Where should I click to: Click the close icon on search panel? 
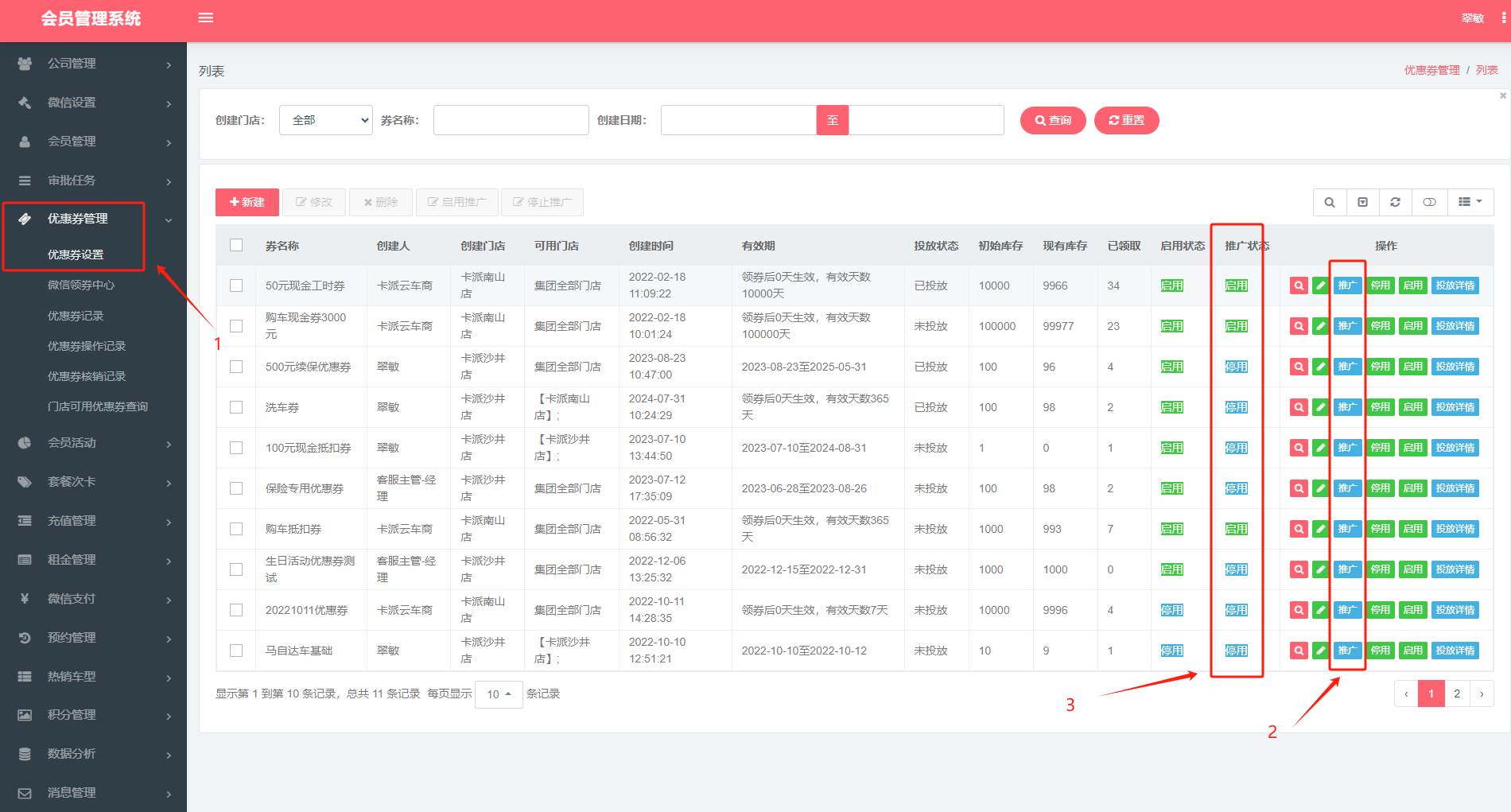click(1502, 95)
